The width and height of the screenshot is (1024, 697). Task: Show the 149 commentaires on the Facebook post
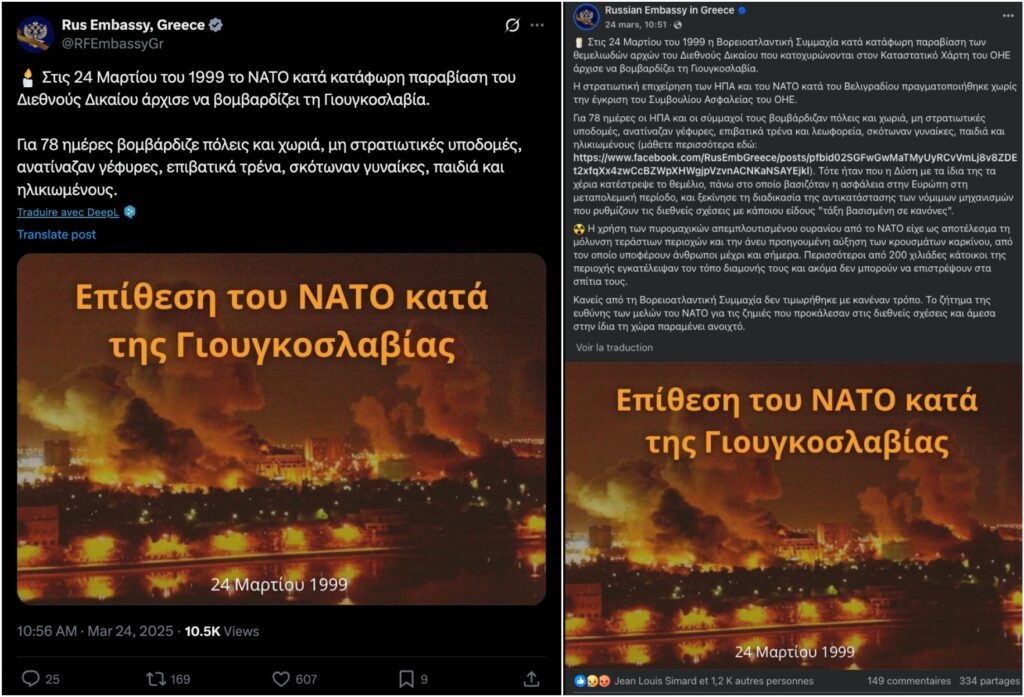click(909, 681)
